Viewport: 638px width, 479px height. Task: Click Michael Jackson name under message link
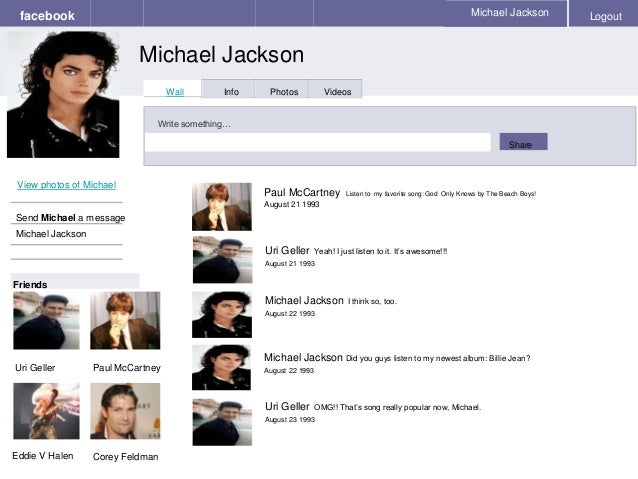tap(51, 234)
